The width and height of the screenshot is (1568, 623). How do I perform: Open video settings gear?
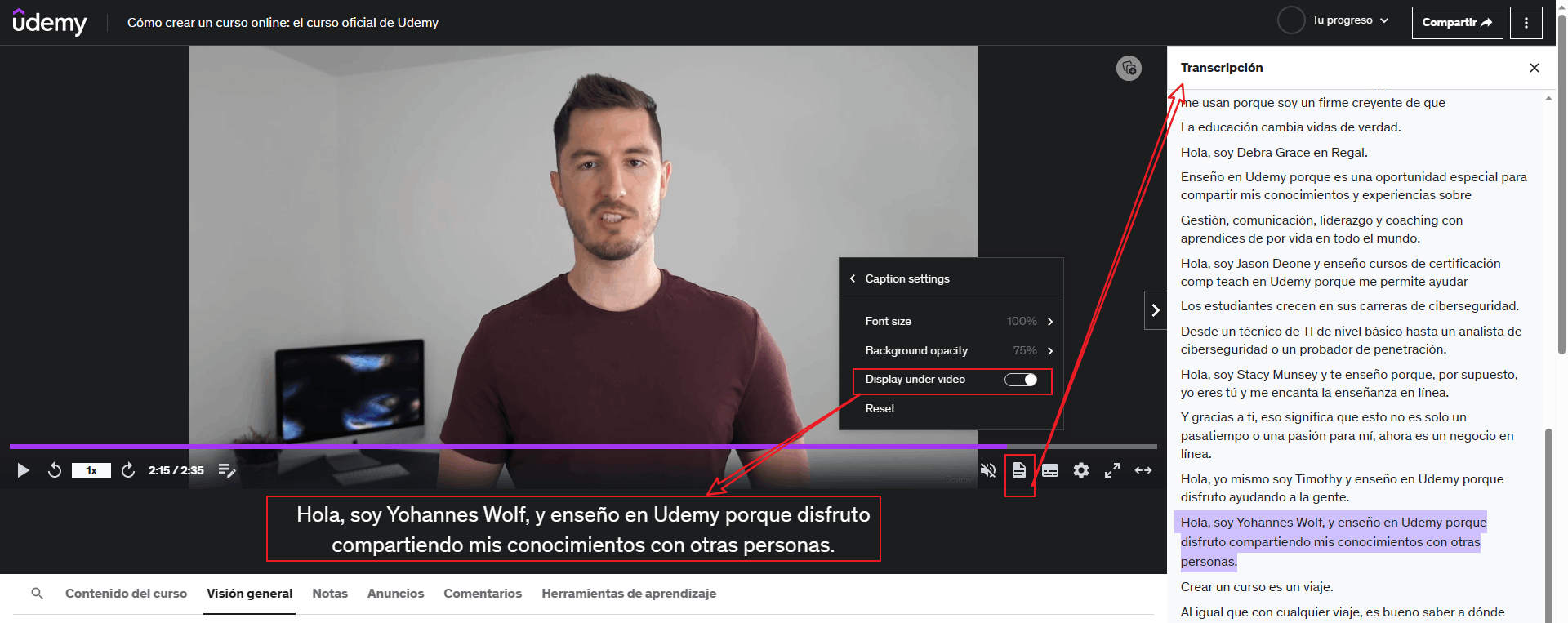click(x=1081, y=470)
